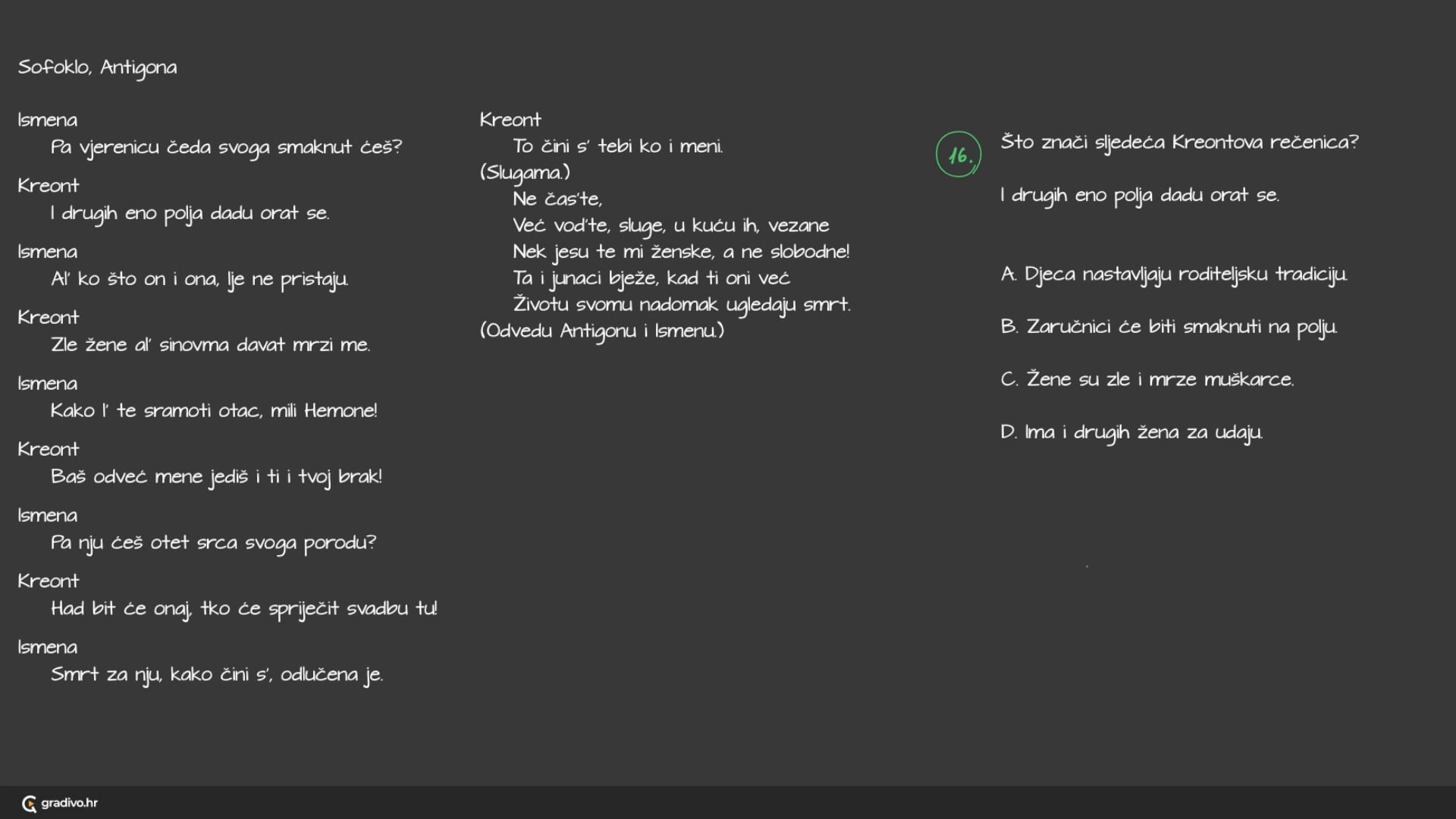Click the question Što znači sljedeća Kreontova rečenica
Screen dimensions: 1456x819
tap(1179, 143)
